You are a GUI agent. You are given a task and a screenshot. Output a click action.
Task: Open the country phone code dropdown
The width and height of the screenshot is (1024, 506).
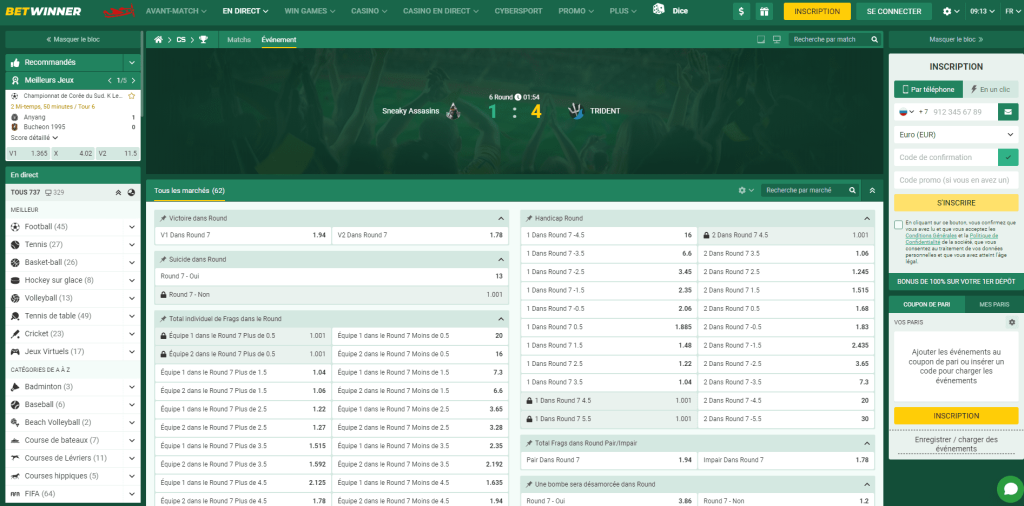(x=906, y=112)
